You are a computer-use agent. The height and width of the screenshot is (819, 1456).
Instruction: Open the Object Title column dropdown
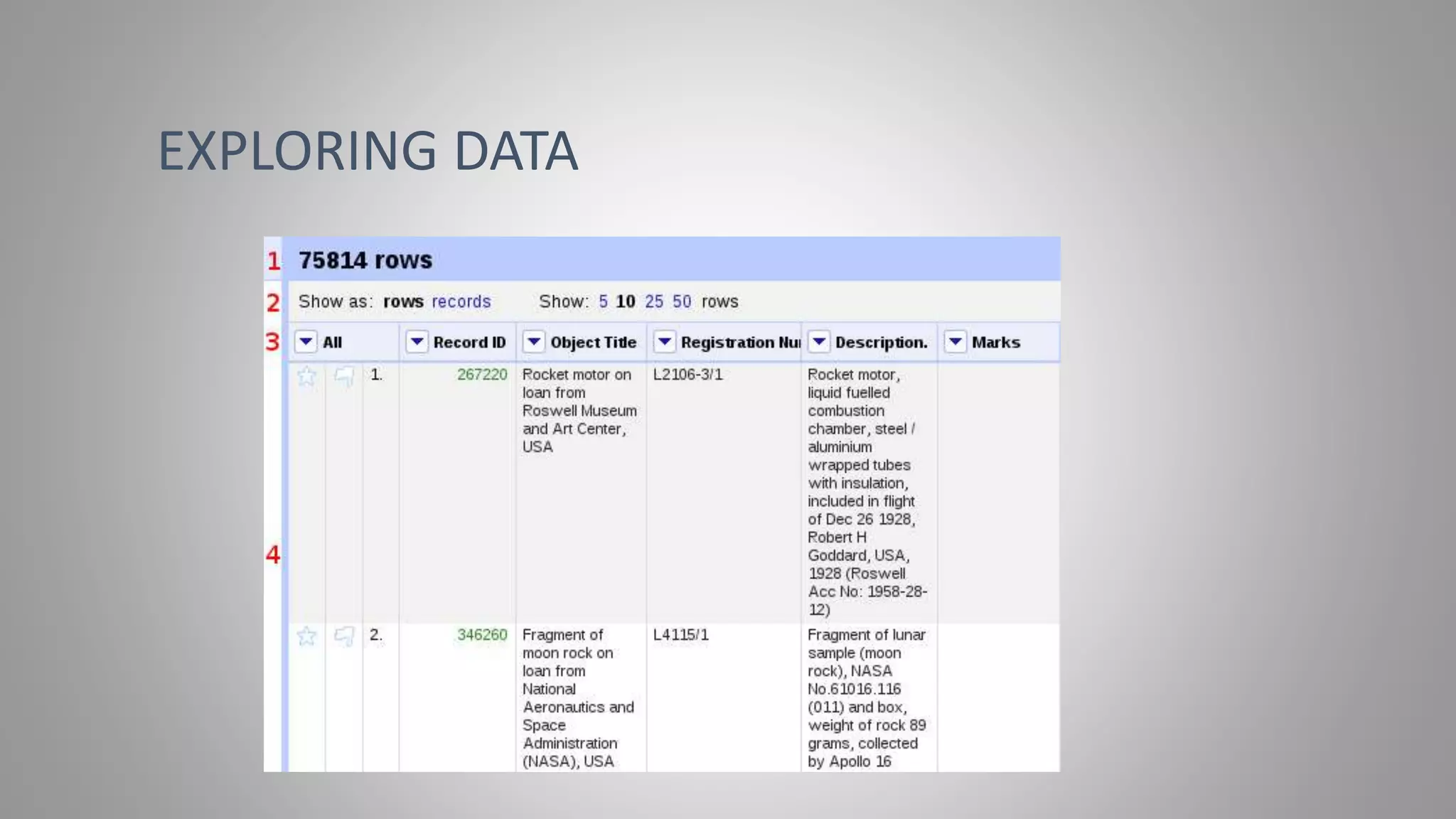click(534, 342)
